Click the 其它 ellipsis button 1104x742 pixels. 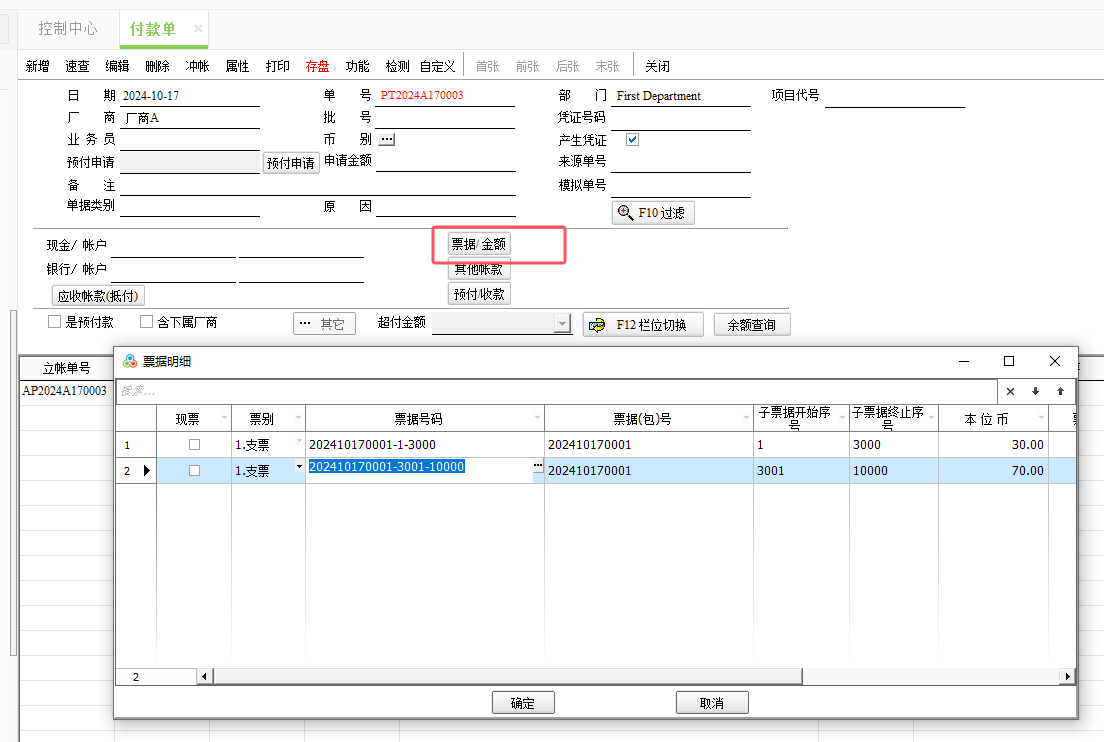(323, 324)
